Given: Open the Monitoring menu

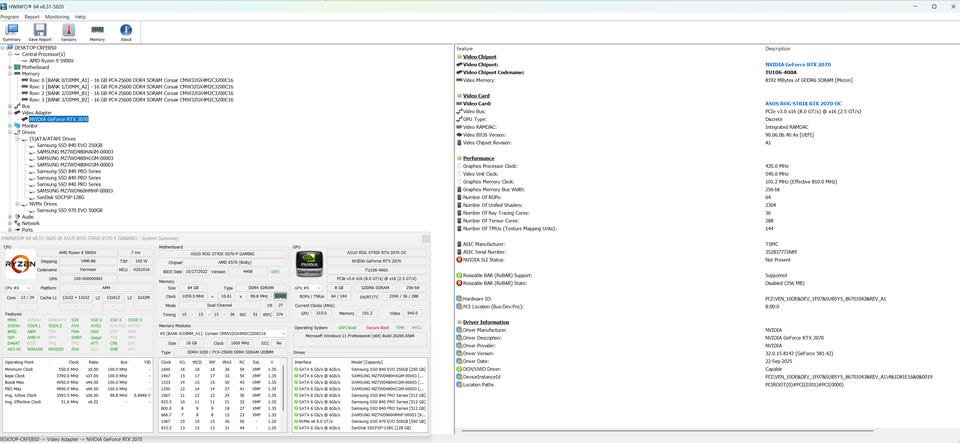Looking at the screenshot, I should (x=57, y=17).
